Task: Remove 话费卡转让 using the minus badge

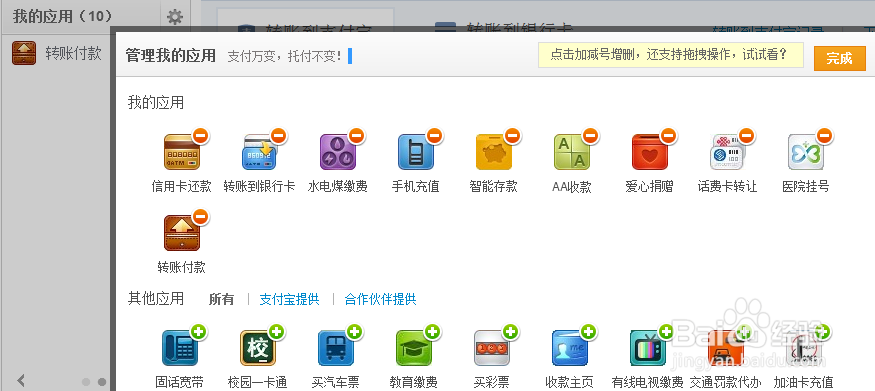Action: (x=746, y=136)
